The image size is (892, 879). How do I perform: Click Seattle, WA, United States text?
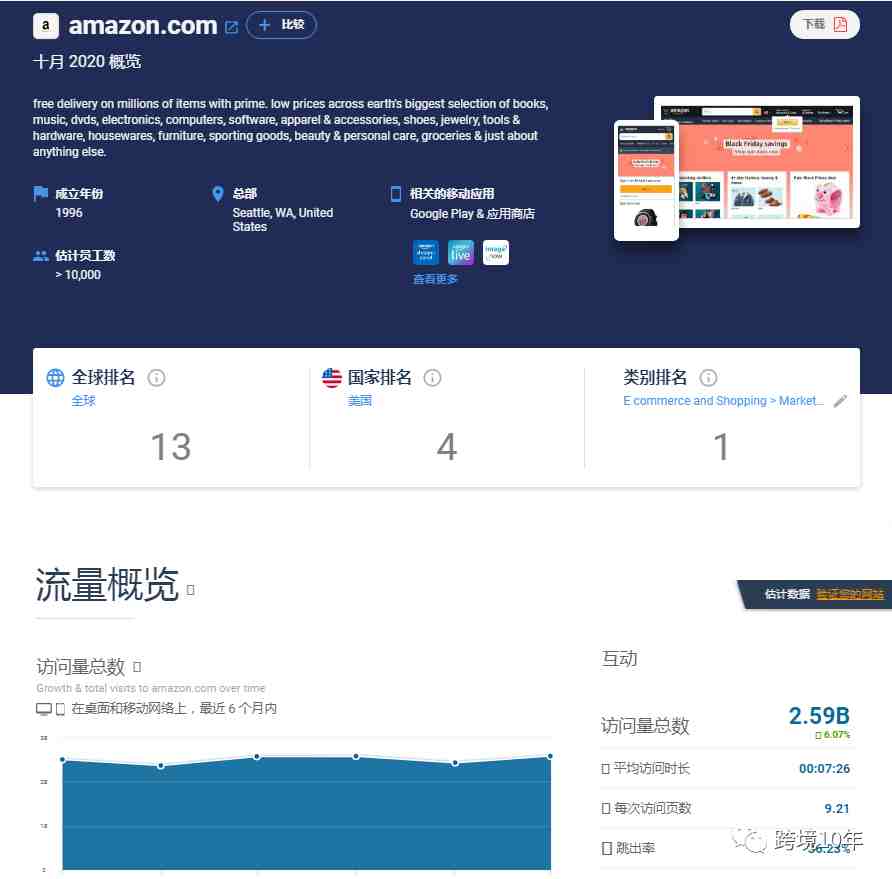pyautogui.click(x=283, y=220)
